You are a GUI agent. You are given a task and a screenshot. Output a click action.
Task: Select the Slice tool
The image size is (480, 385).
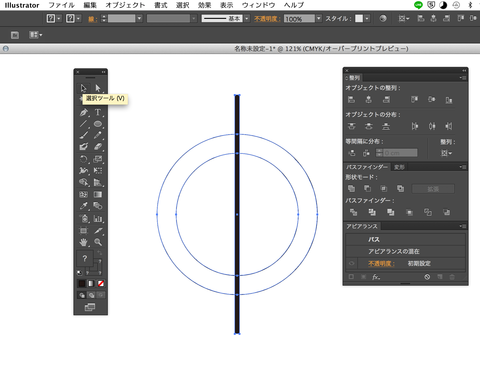coord(98,230)
